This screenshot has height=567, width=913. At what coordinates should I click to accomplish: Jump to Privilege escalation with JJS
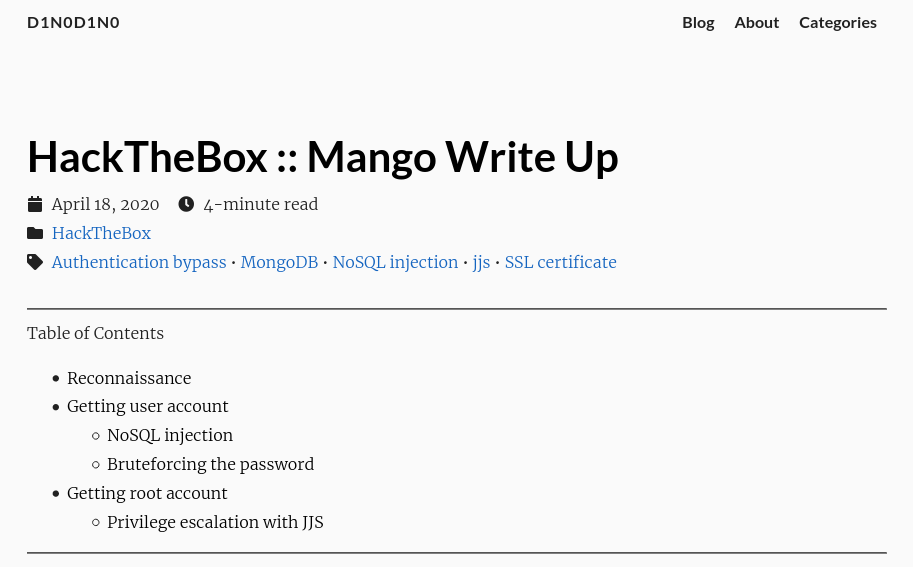point(215,523)
